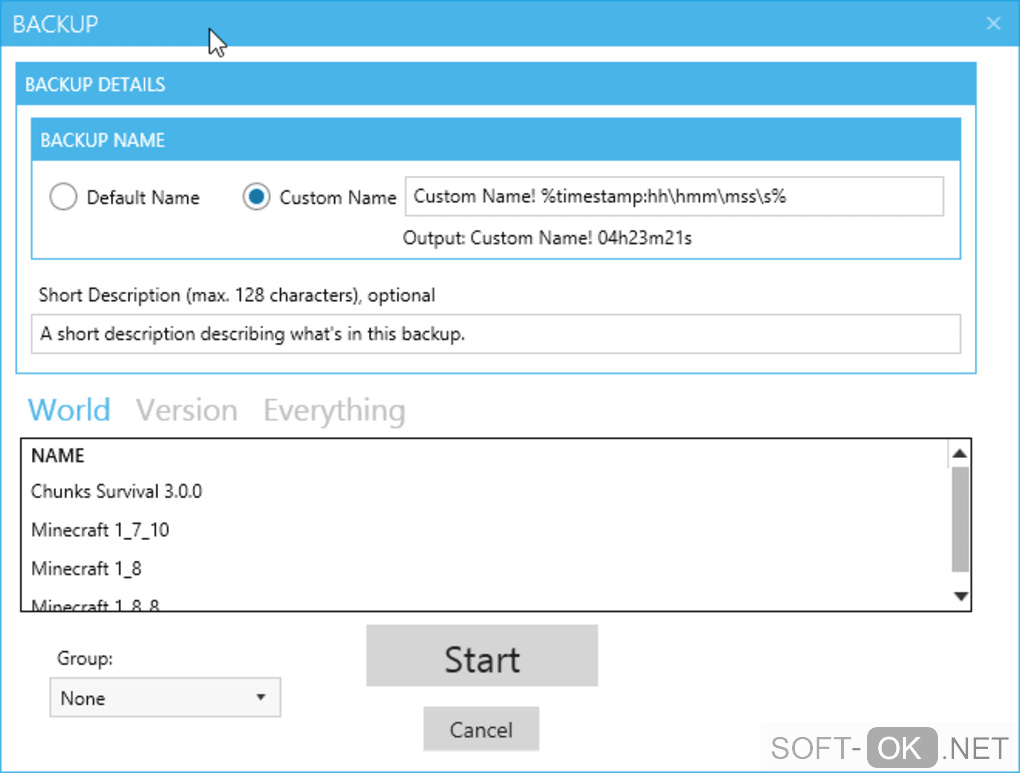This screenshot has height=773, width=1020.
Task: Switch to the Version tab
Action: point(187,410)
